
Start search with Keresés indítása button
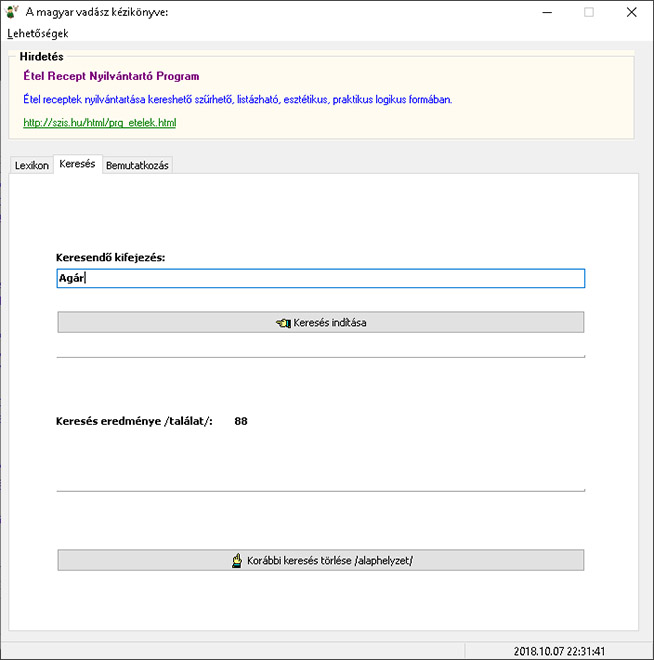pos(321,322)
